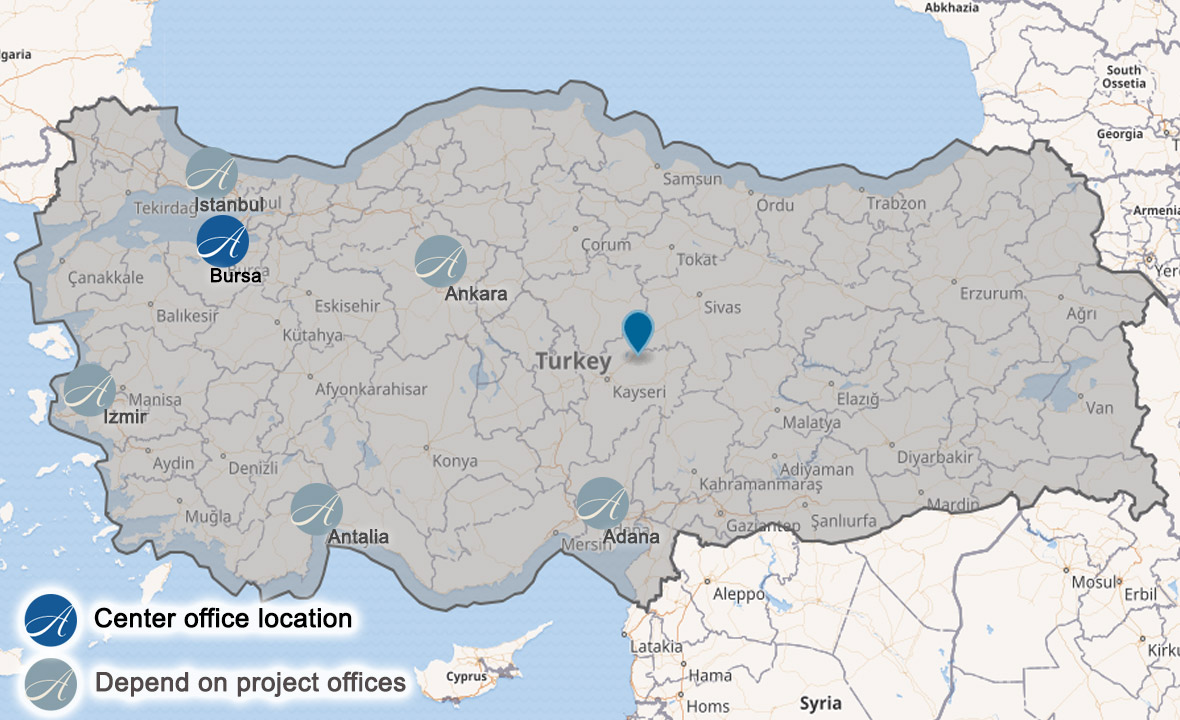Click the Center office location legend text

[222, 619]
